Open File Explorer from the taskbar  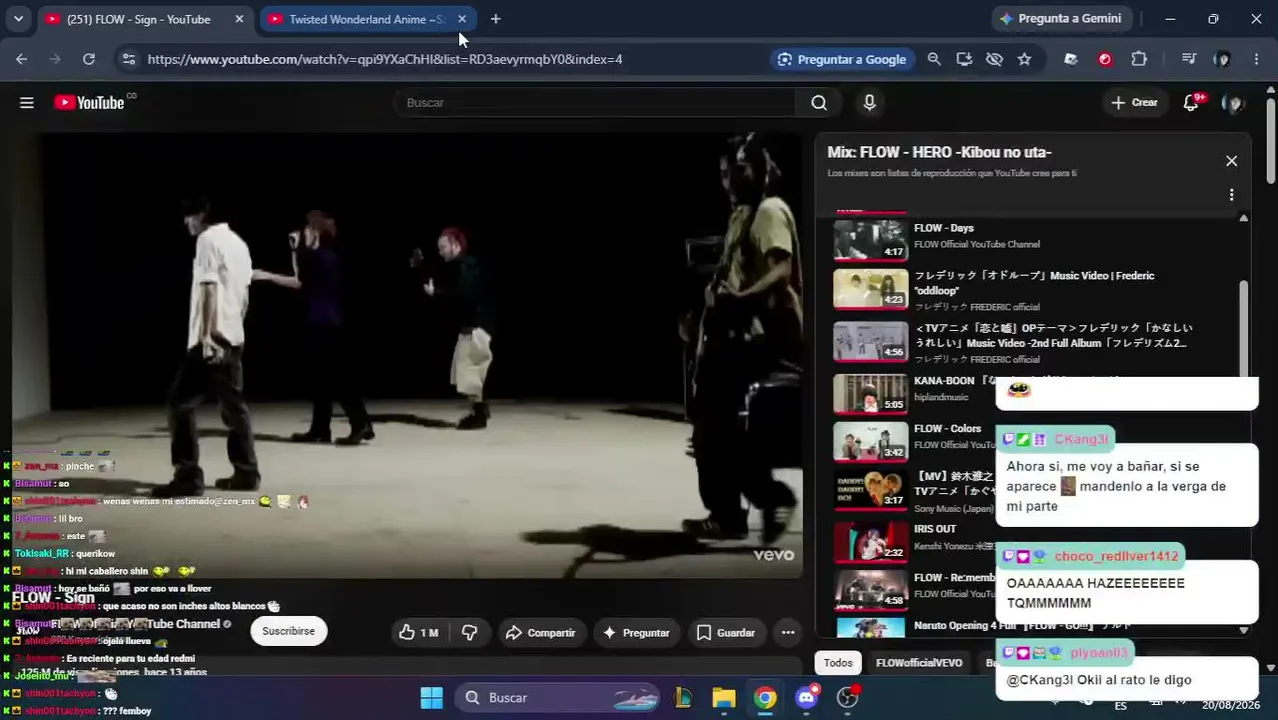point(723,697)
